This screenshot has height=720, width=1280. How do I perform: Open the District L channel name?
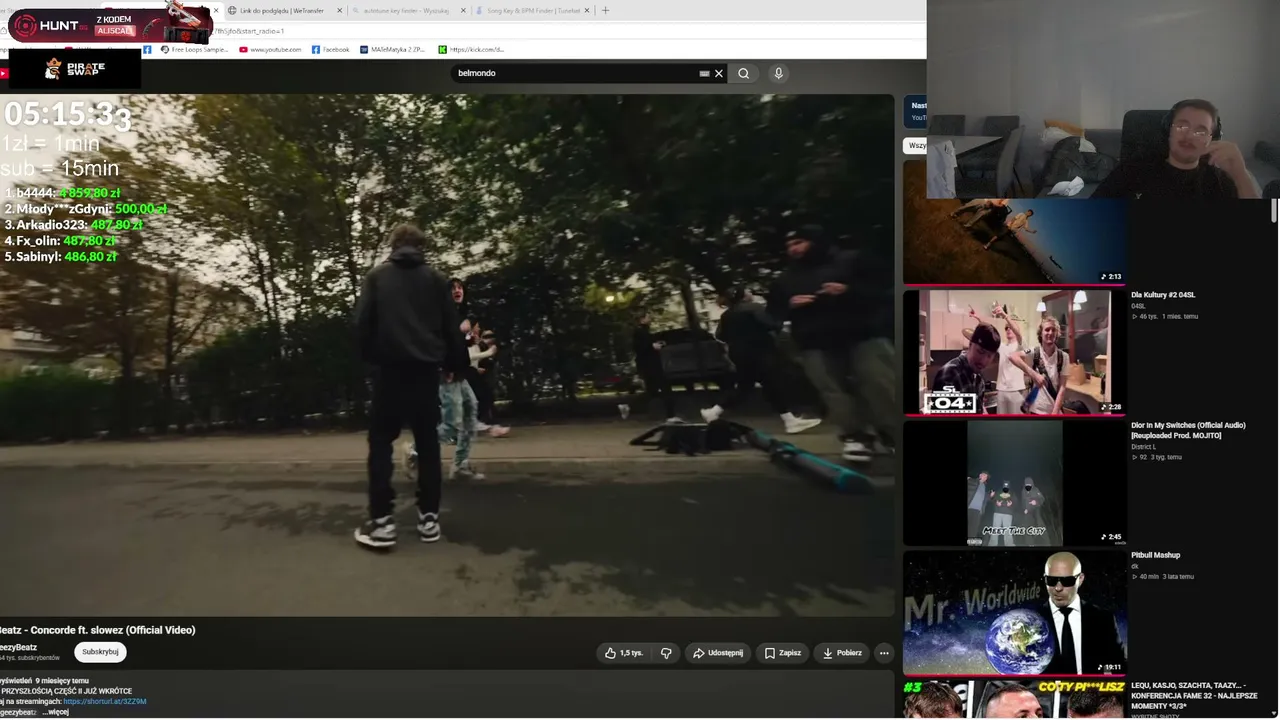1143,447
